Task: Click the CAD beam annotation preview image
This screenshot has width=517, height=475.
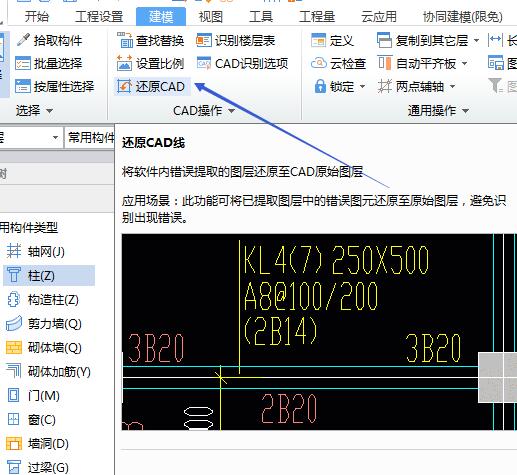Action: [x=319, y=332]
